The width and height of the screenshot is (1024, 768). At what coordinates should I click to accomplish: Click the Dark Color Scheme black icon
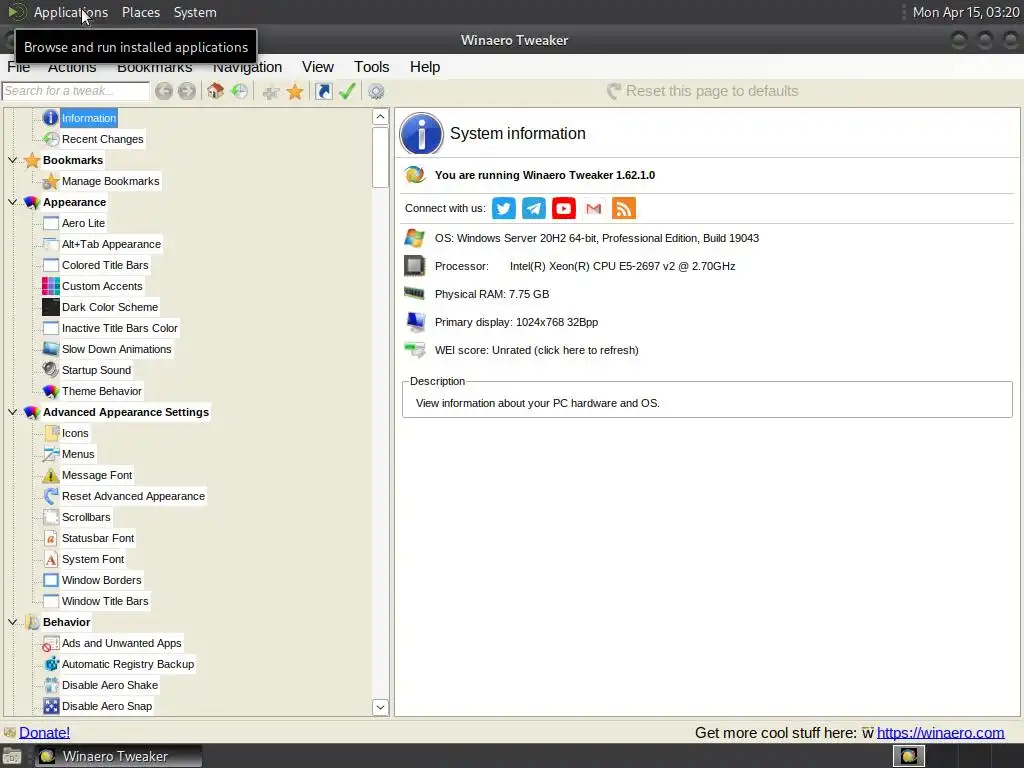click(51, 307)
